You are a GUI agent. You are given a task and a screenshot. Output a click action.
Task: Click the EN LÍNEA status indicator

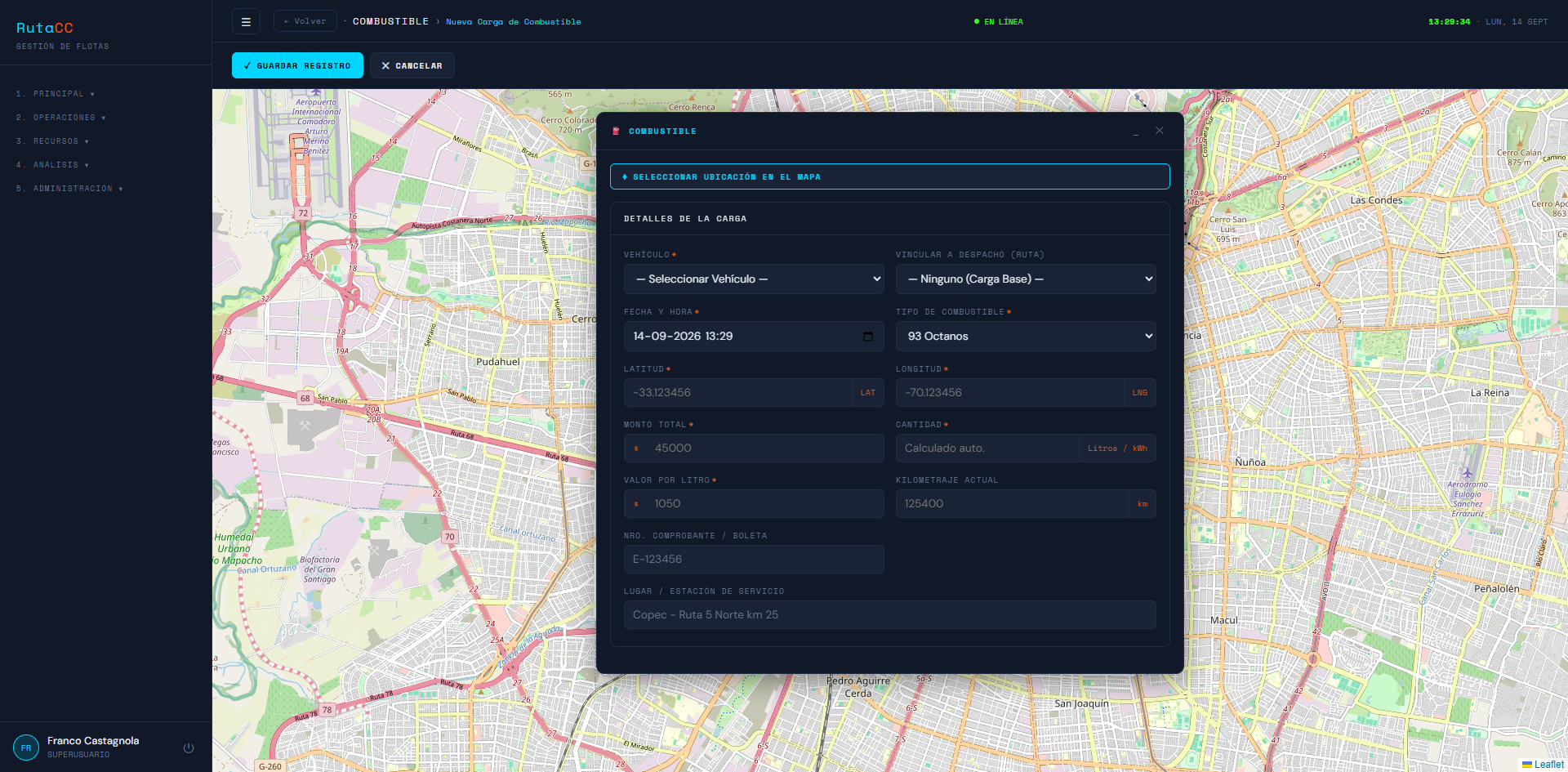[x=999, y=22]
